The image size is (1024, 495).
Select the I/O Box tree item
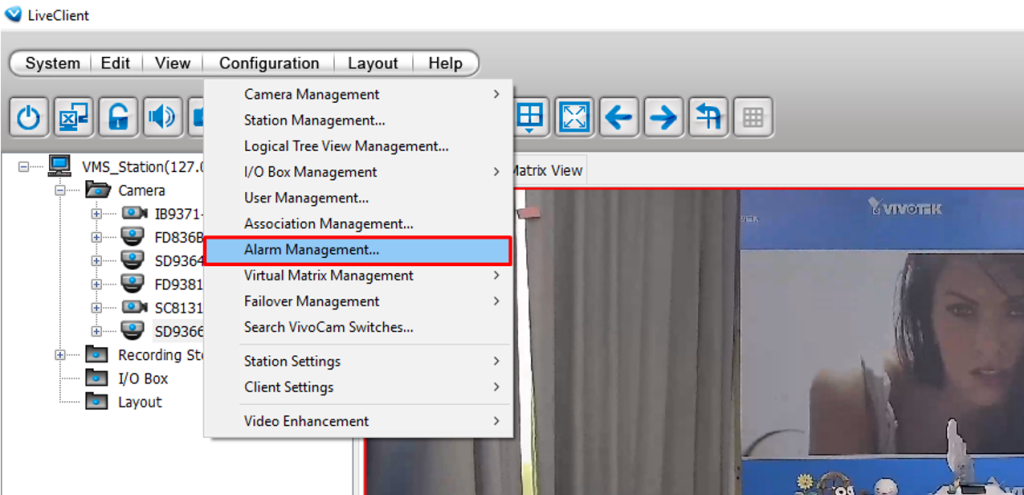tap(142, 379)
